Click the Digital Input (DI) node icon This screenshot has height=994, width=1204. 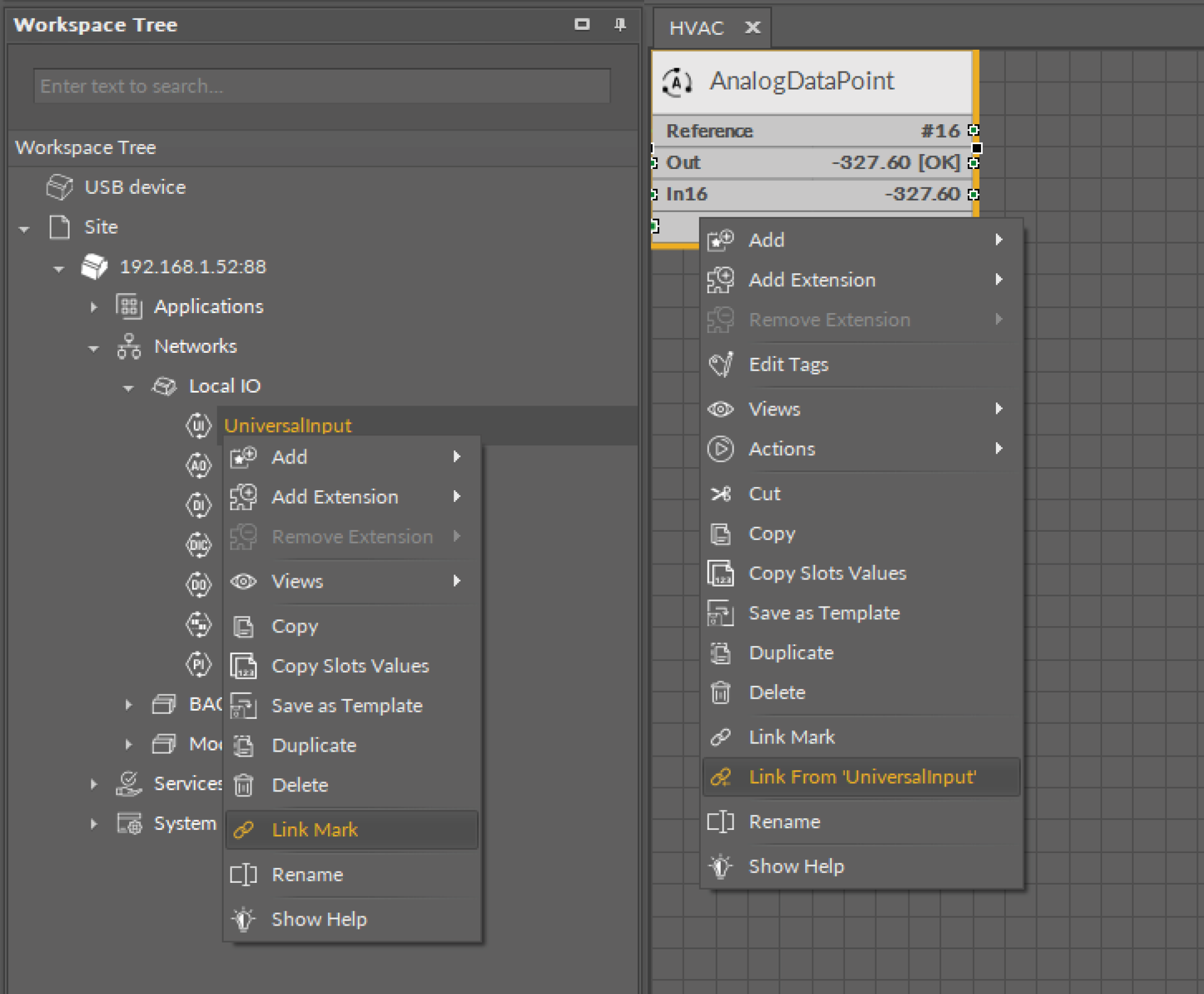[199, 504]
